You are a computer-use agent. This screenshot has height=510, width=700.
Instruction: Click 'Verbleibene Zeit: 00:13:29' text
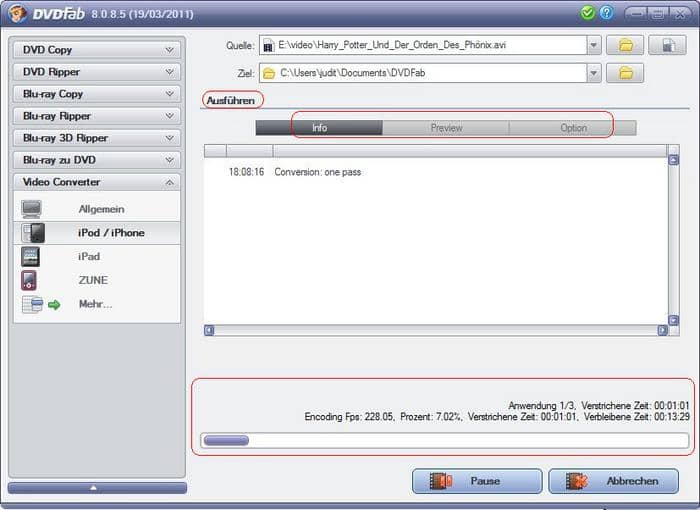pos(637,417)
